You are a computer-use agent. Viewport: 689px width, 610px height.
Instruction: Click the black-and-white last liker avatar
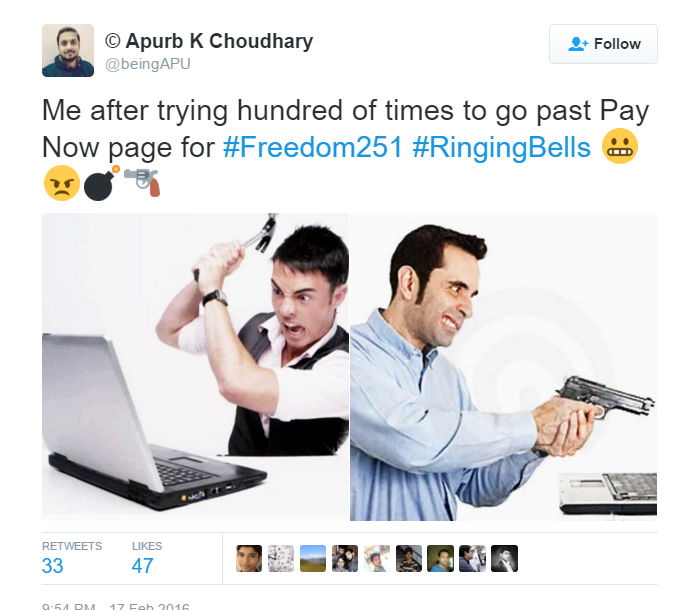click(x=504, y=559)
